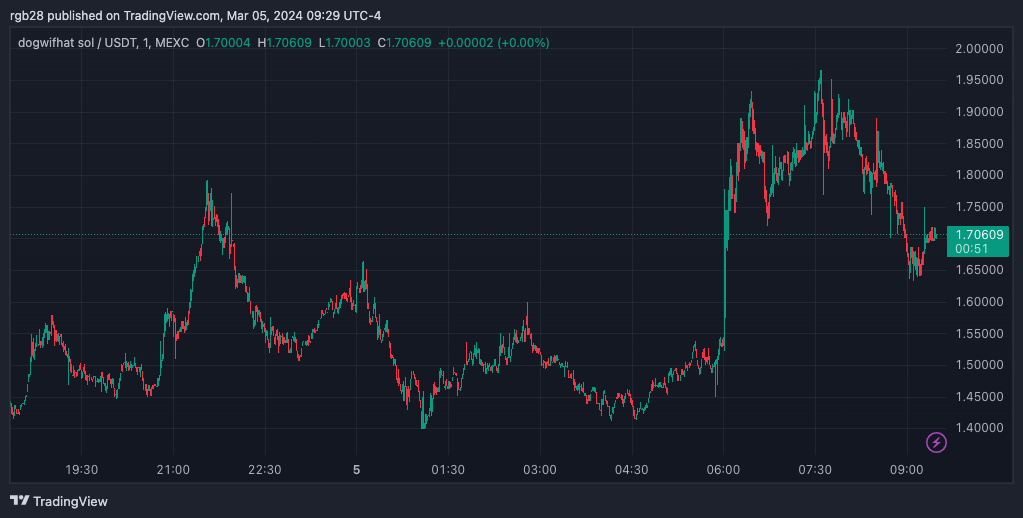Click the Low value L1.70003

tap(344, 43)
